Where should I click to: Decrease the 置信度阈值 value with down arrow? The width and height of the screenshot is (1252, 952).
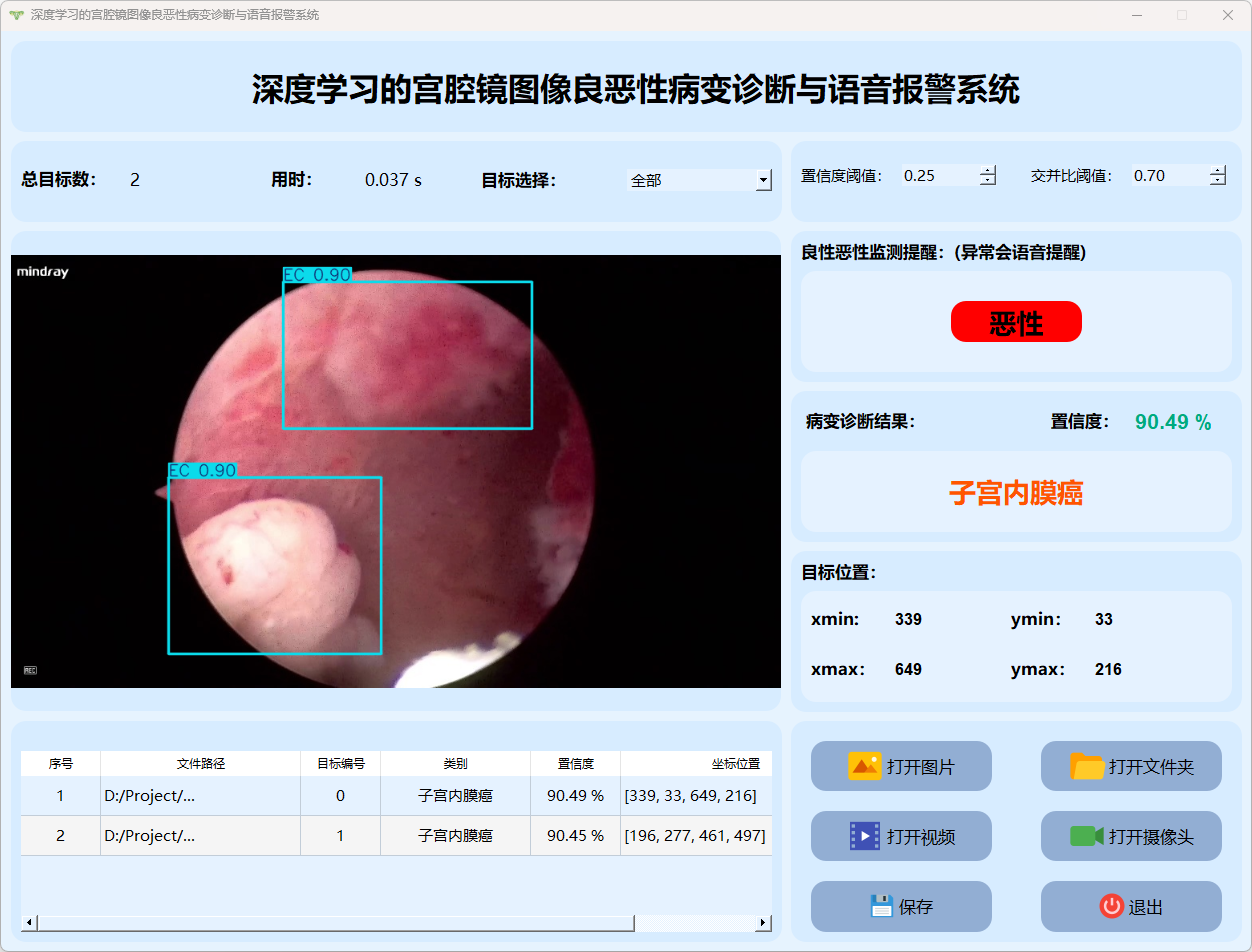[x=988, y=181]
